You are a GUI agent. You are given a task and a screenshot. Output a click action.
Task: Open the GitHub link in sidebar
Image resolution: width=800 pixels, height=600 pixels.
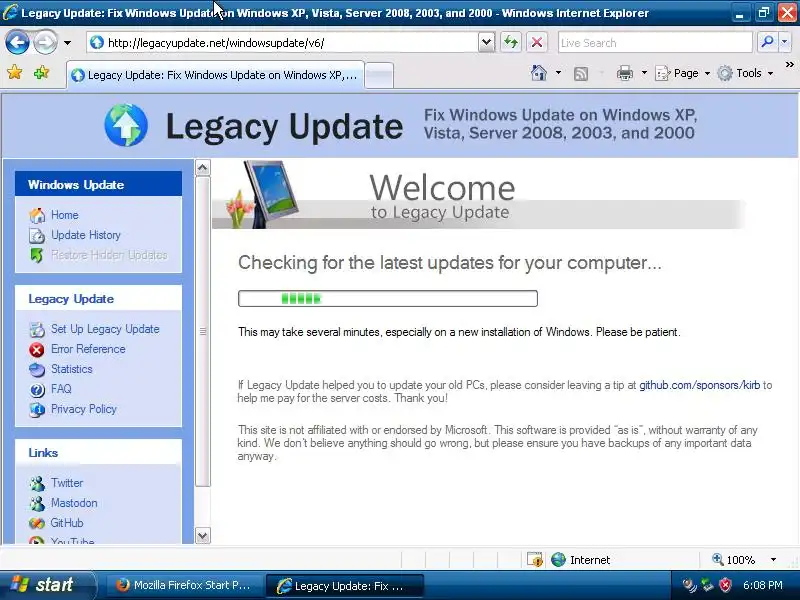click(x=67, y=523)
